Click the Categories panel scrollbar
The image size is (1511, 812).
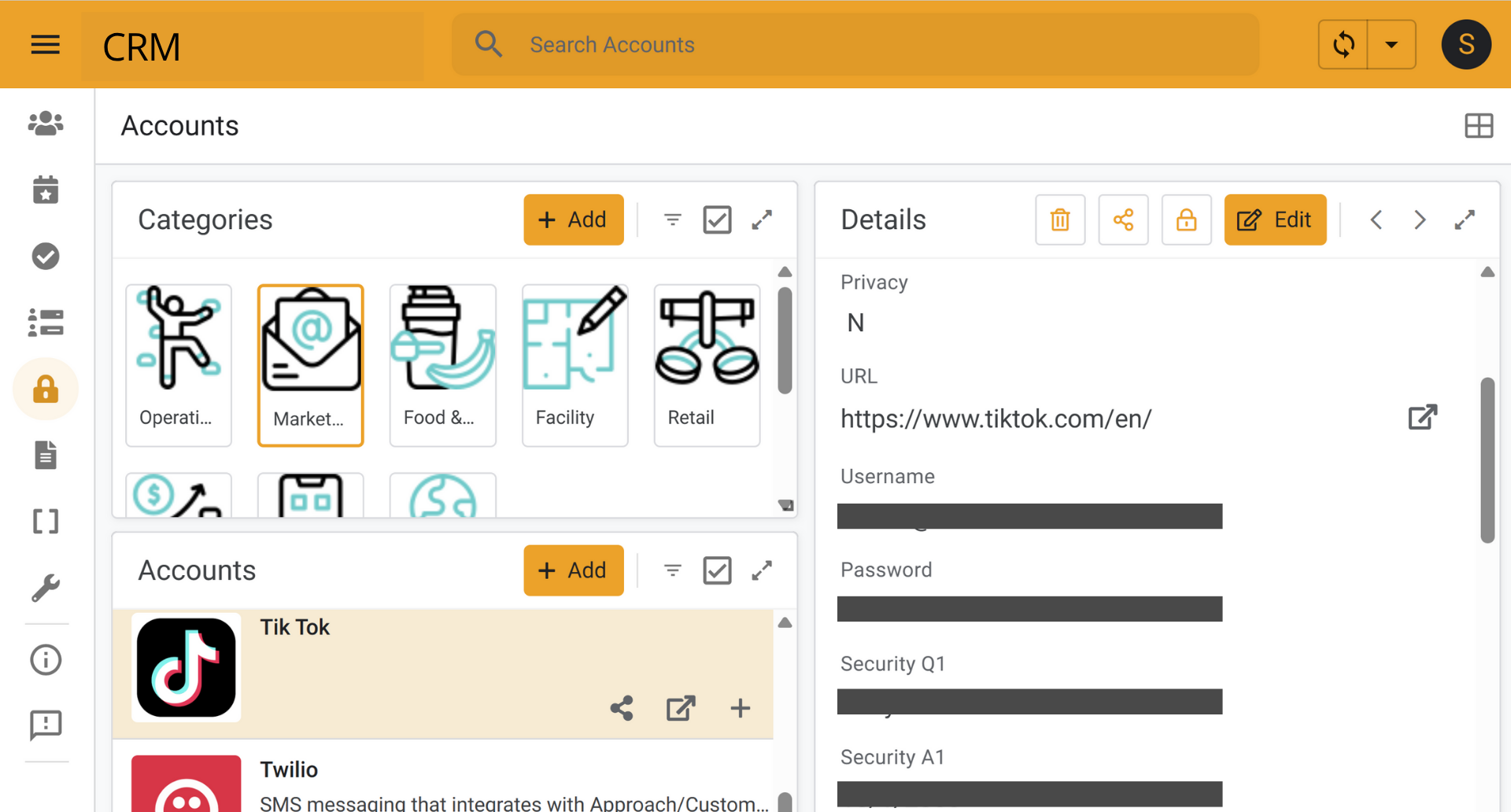[785, 340]
